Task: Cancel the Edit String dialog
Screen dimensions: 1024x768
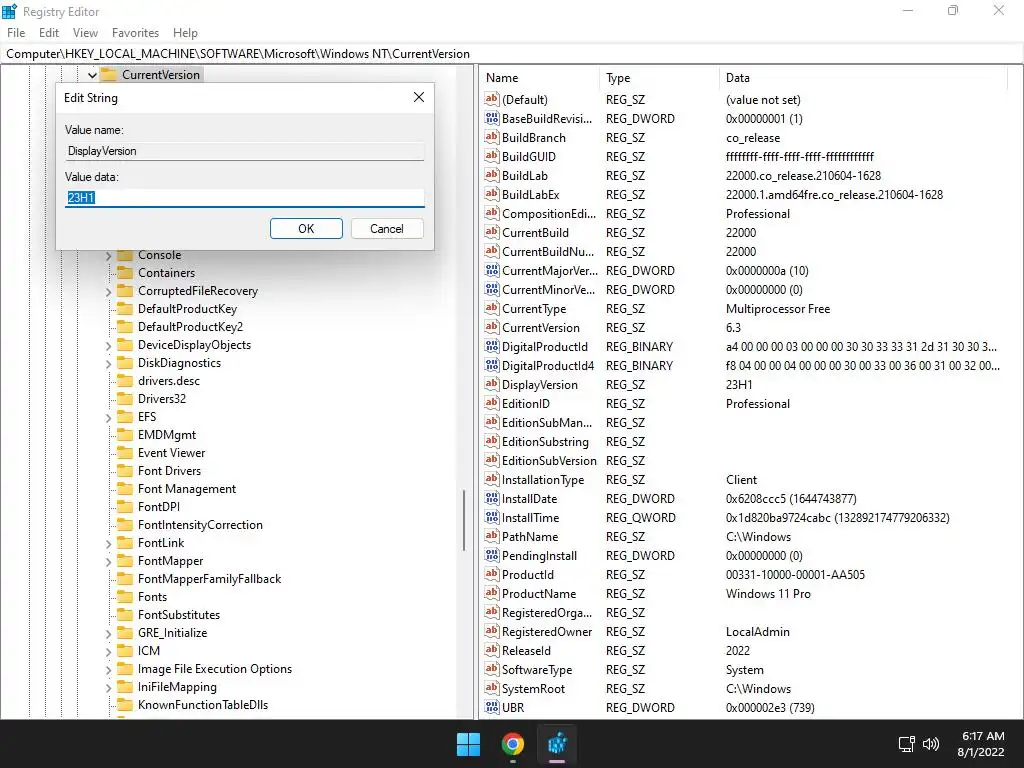Action: pos(387,229)
